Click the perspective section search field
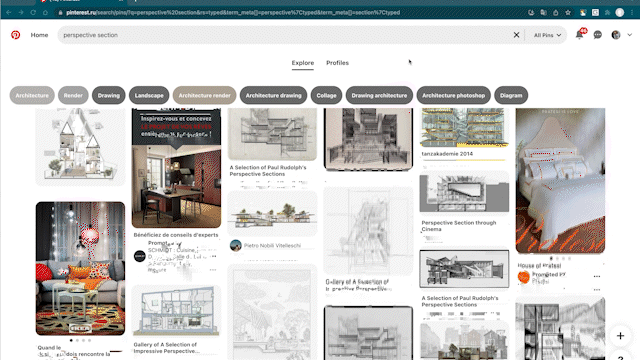This screenshot has height=360, width=640. pyautogui.click(x=286, y=35)
